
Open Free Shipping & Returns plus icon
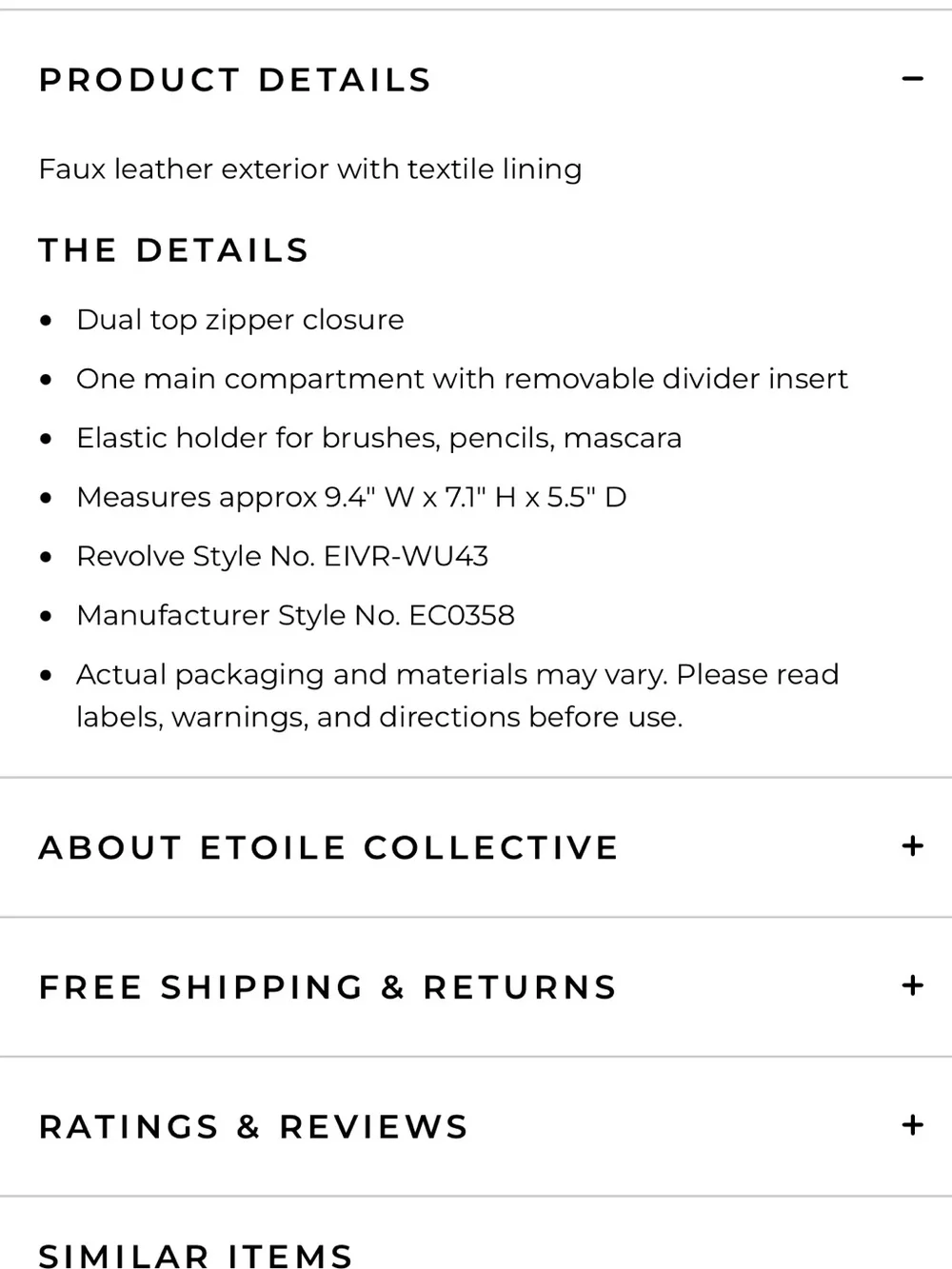(912, 985)
